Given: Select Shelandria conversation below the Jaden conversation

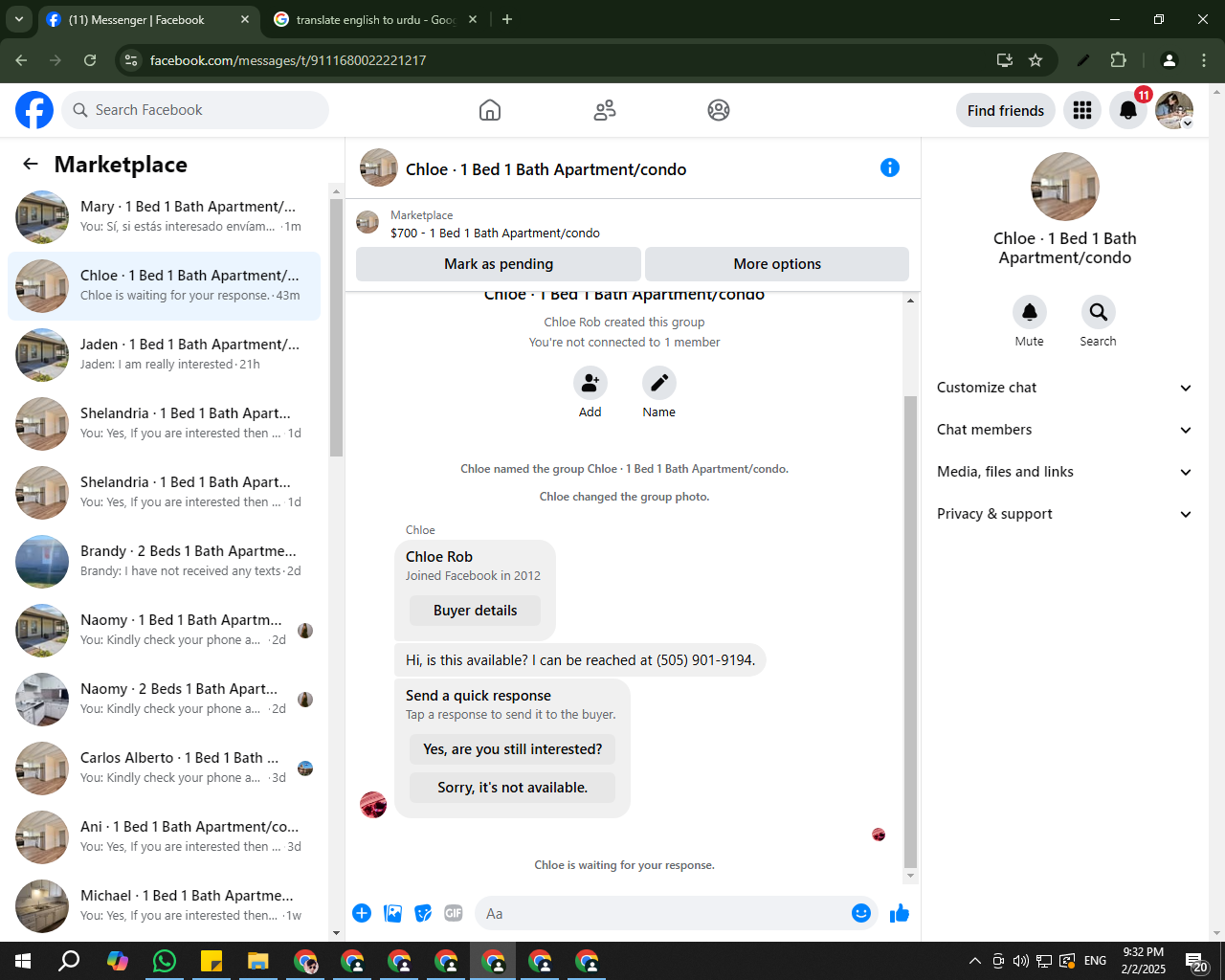Looking at the screenshot, I should click(164, 424).
